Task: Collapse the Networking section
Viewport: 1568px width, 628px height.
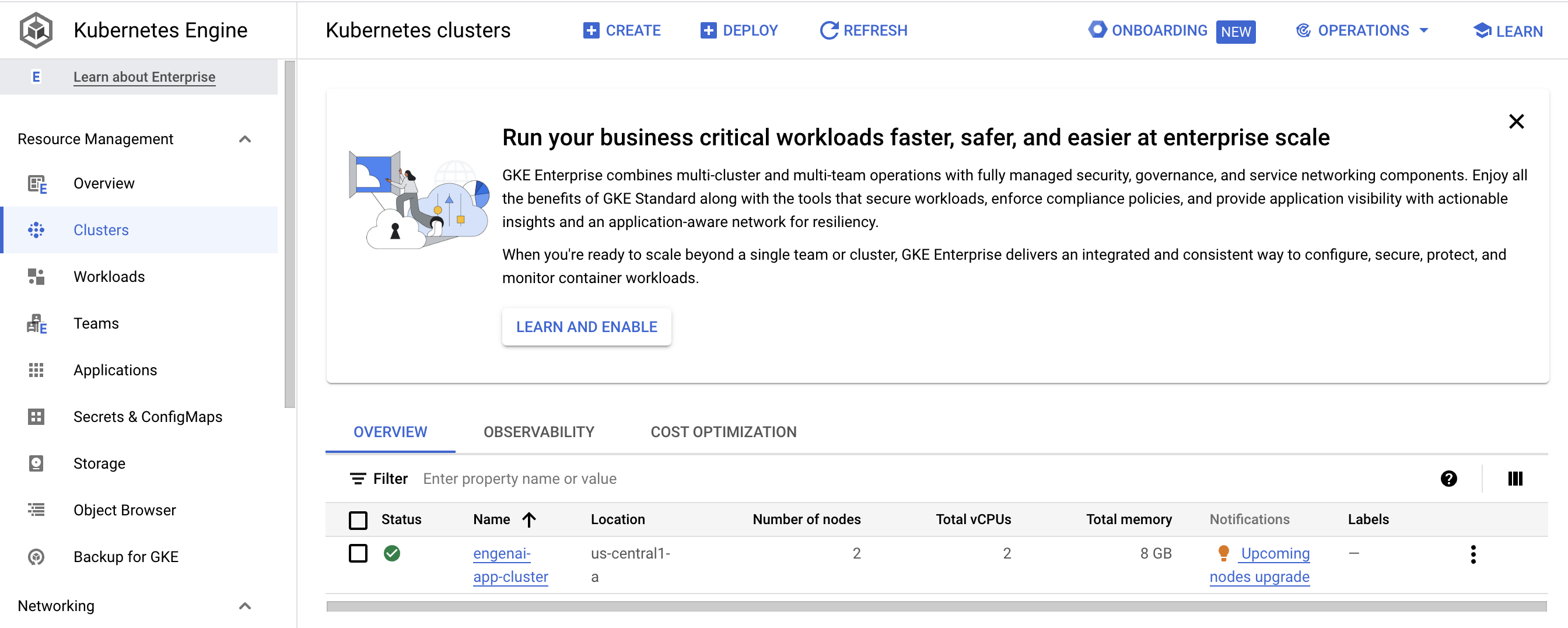Action: click(x=244, y=606)
